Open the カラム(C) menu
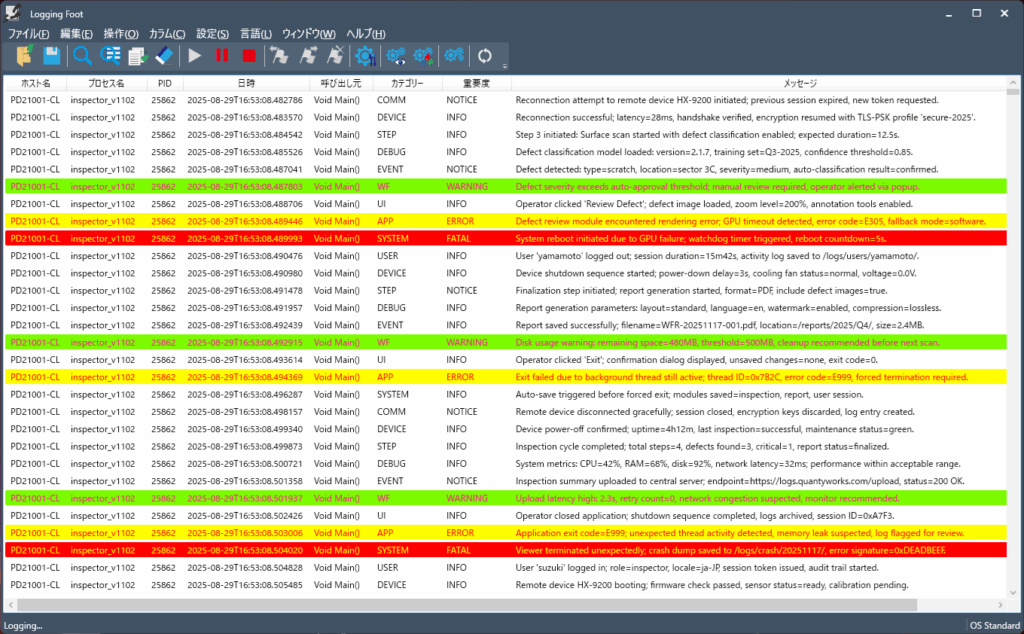This screenshot has width=1024, height=634. coord(167,34)
